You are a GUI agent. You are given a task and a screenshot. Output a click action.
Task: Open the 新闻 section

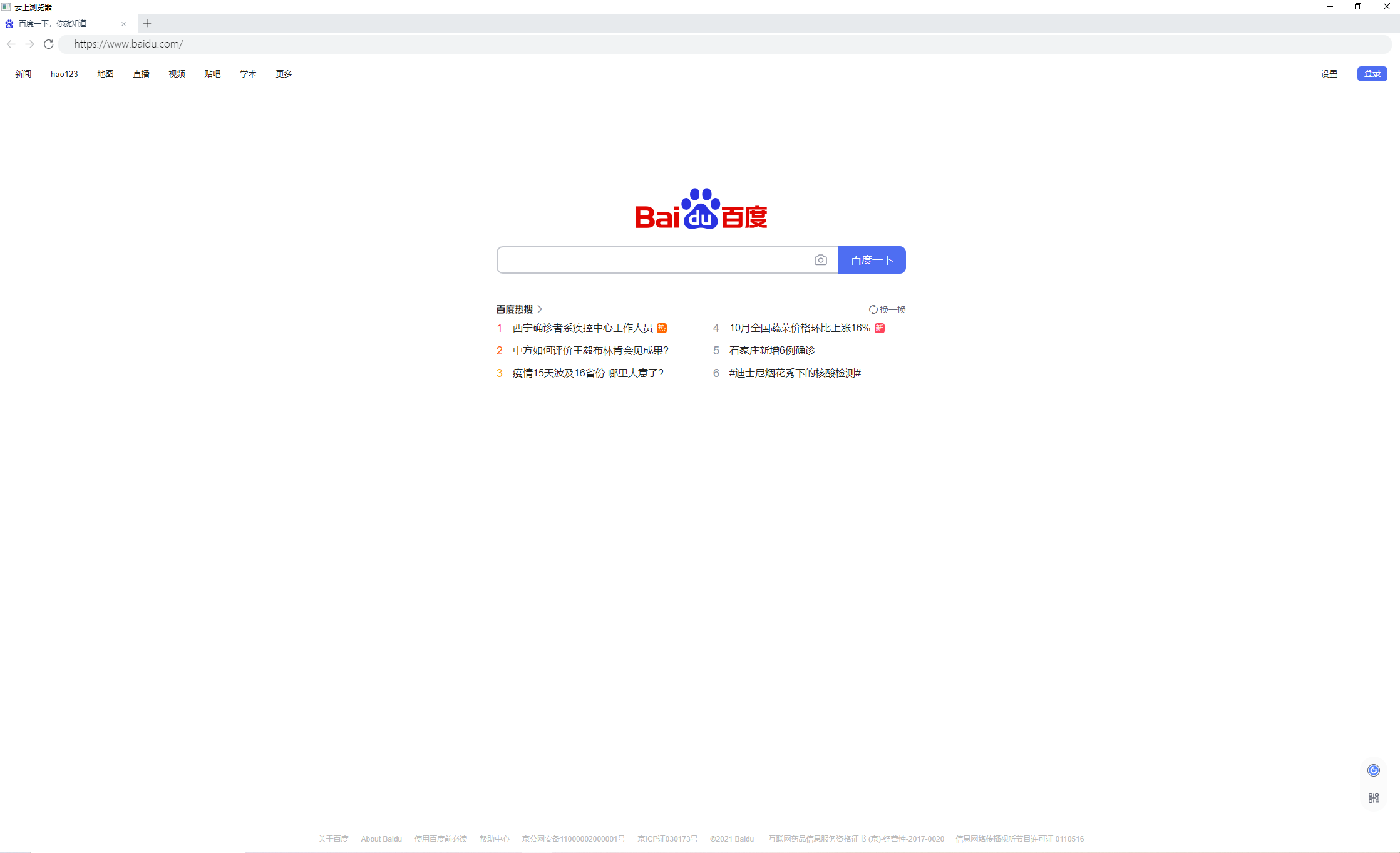coord(23,73)
